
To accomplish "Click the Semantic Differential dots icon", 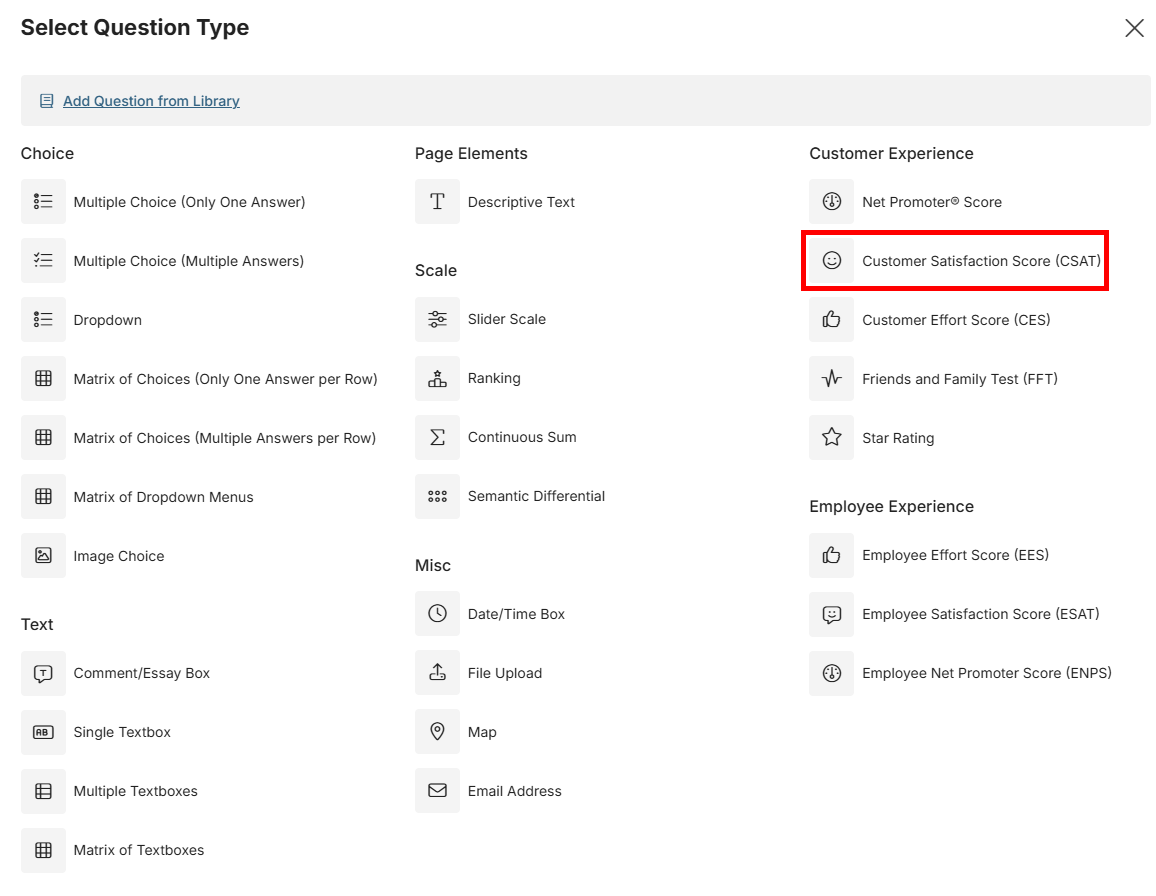I will point(437,496).
